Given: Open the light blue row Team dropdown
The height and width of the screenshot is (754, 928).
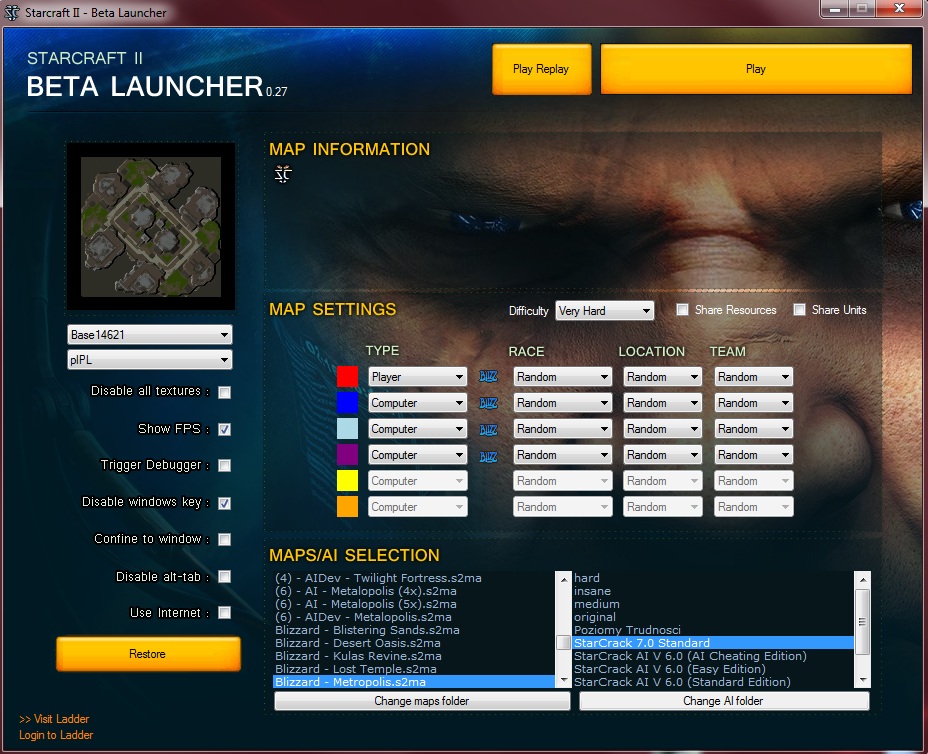Looking at the screenshot, I should (x=753, y=428).
